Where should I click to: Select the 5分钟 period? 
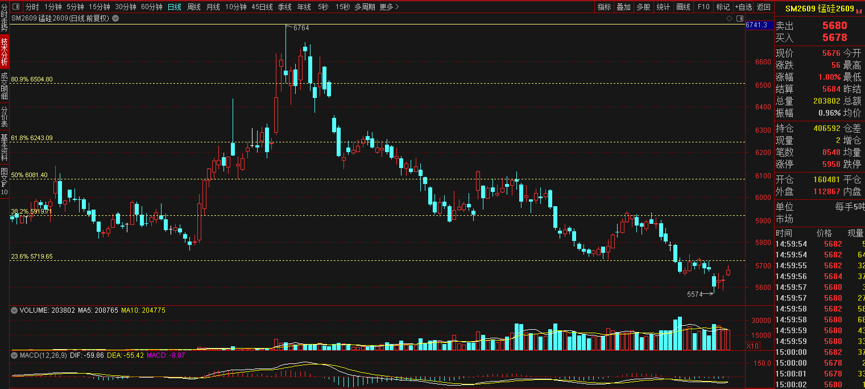coord(75,7)
